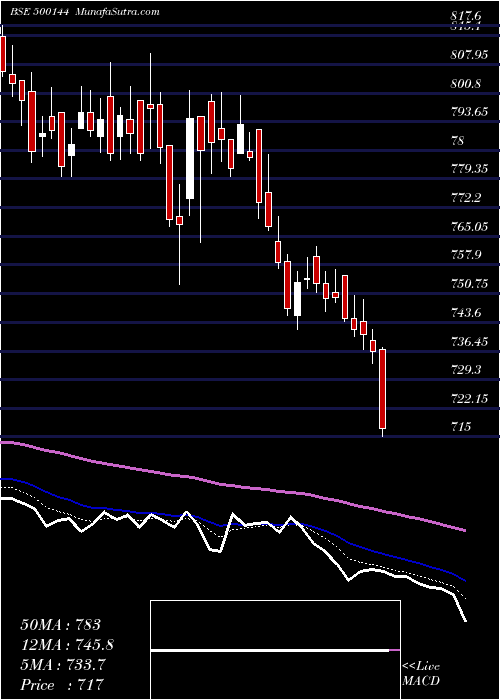This screenshot has width=500, height=700.
Task: Click the MACD indicator box
Action: coord(275,650)
